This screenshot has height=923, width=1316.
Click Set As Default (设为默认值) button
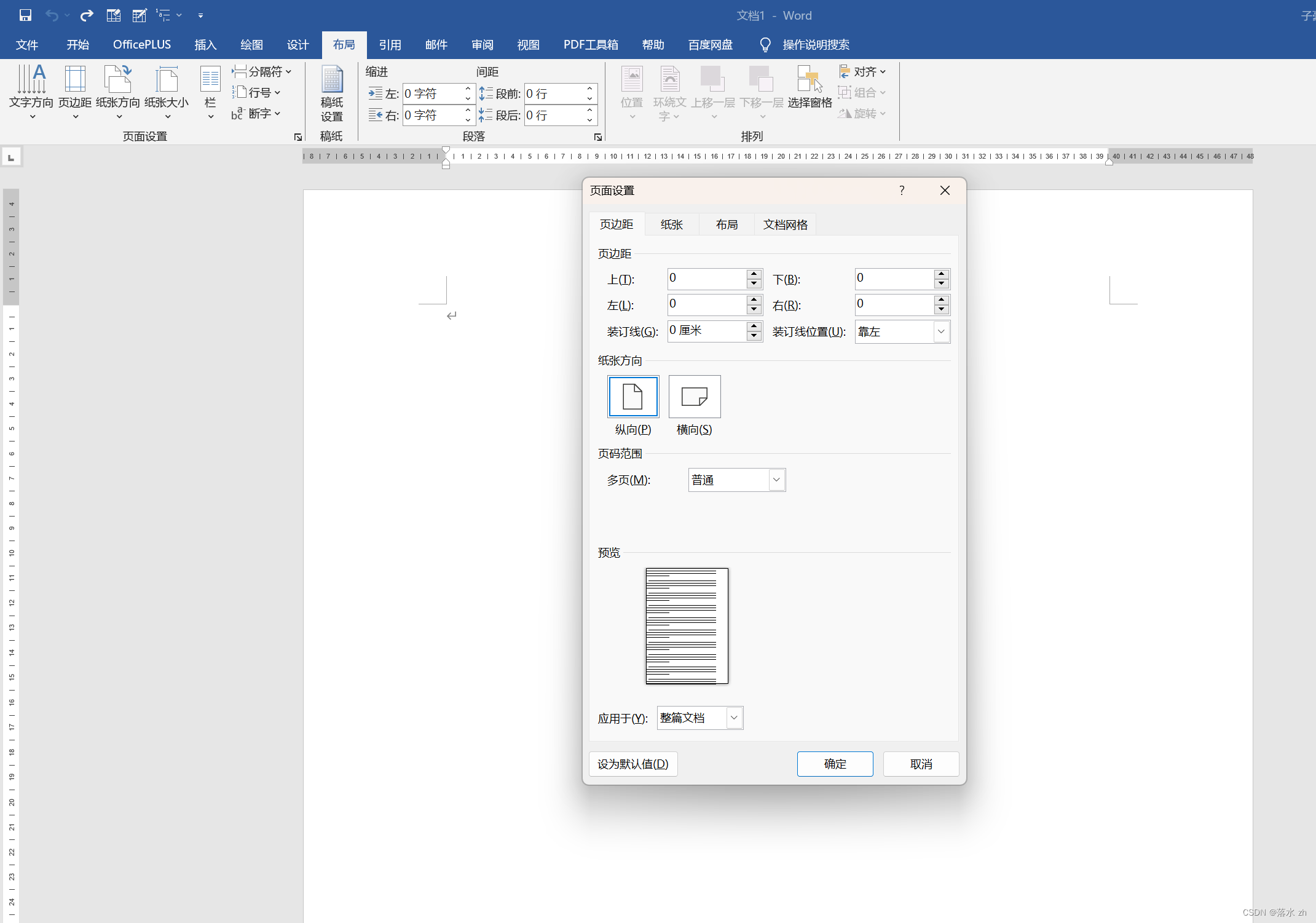pos(633,764)
